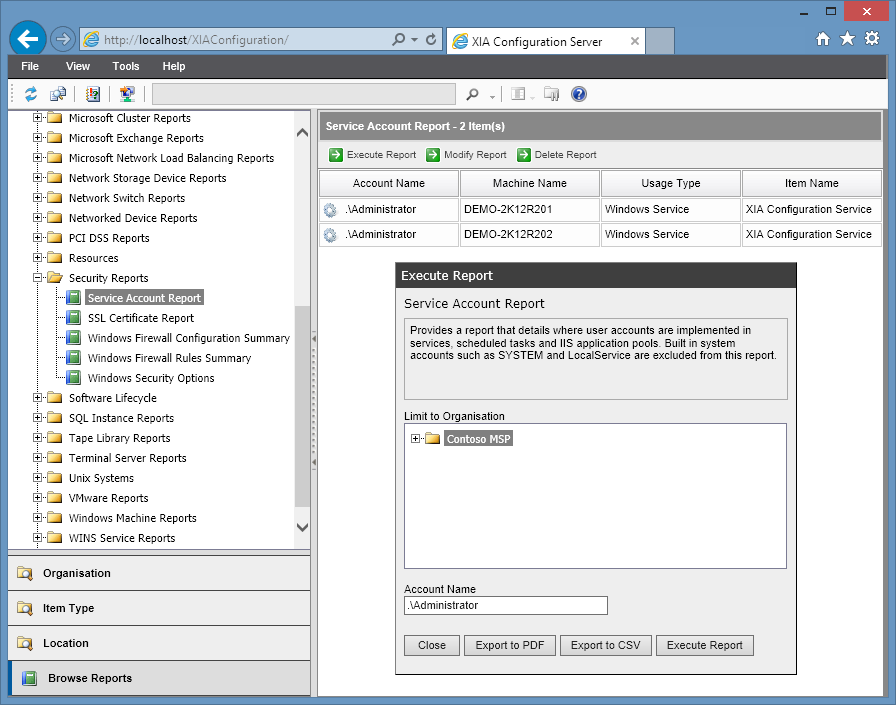Open the browser home icon
This screenshot has width=896, height=705.
pos(822,39)
